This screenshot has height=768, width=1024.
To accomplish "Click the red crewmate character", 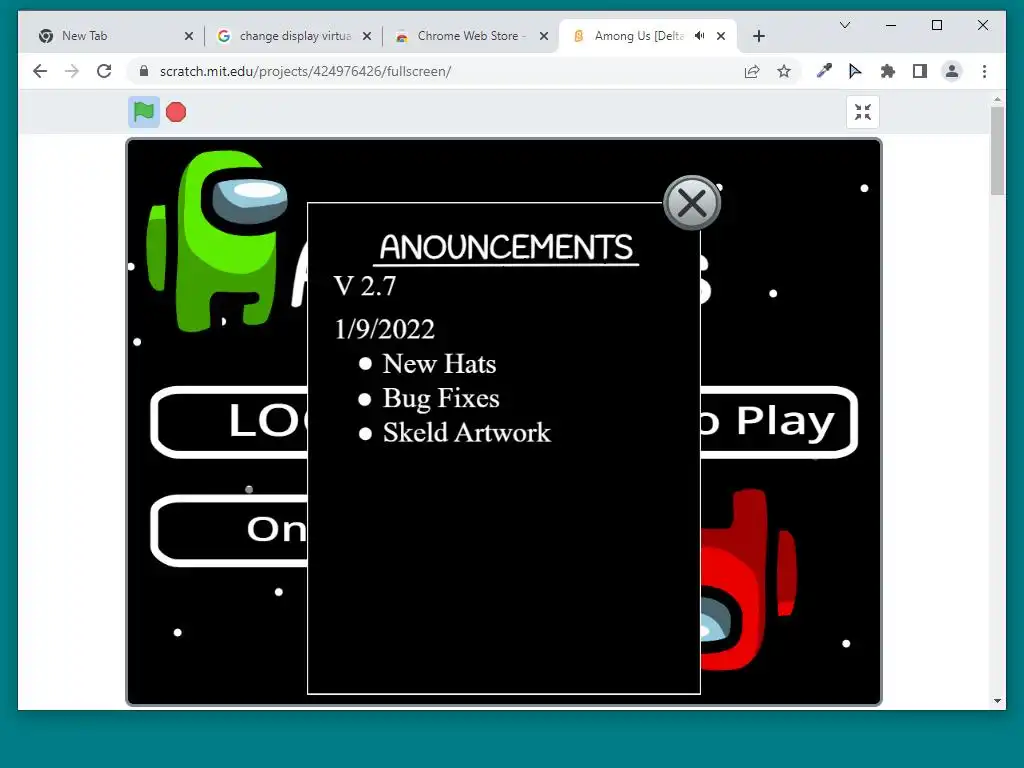I will pyautogui.click(x=748, y=580).
